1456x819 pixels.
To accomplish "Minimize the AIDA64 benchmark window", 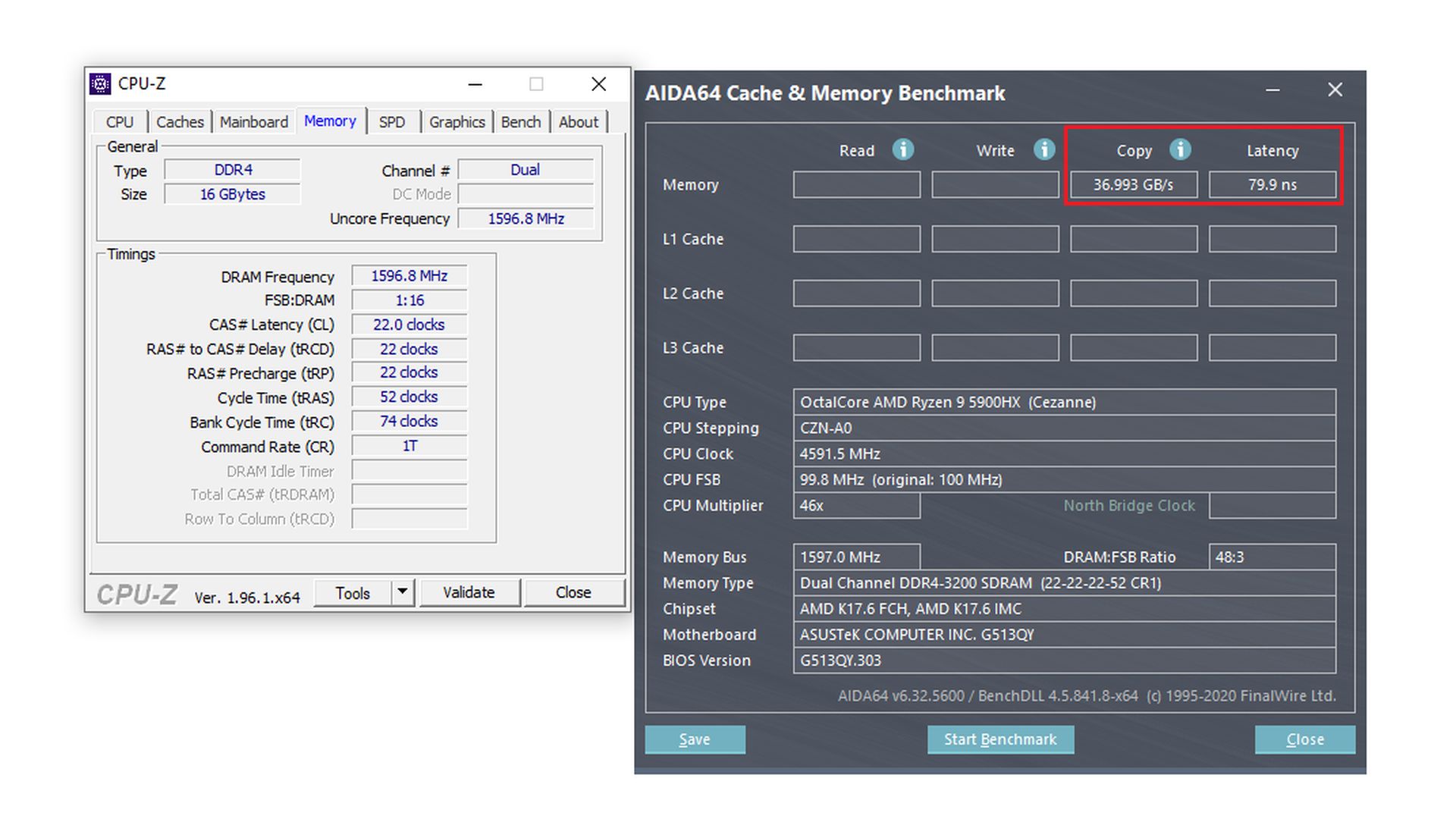I will coord(1272,90).
